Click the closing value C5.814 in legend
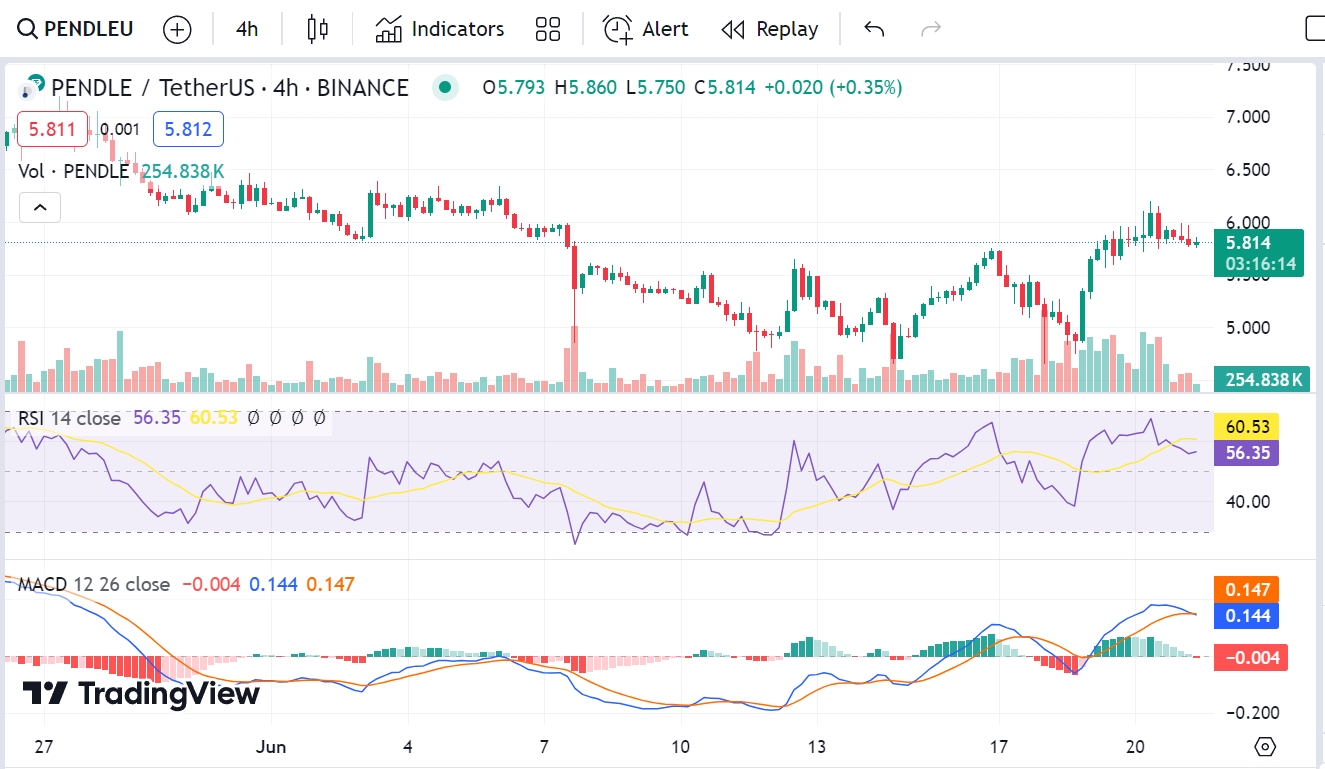 (725, 88)
